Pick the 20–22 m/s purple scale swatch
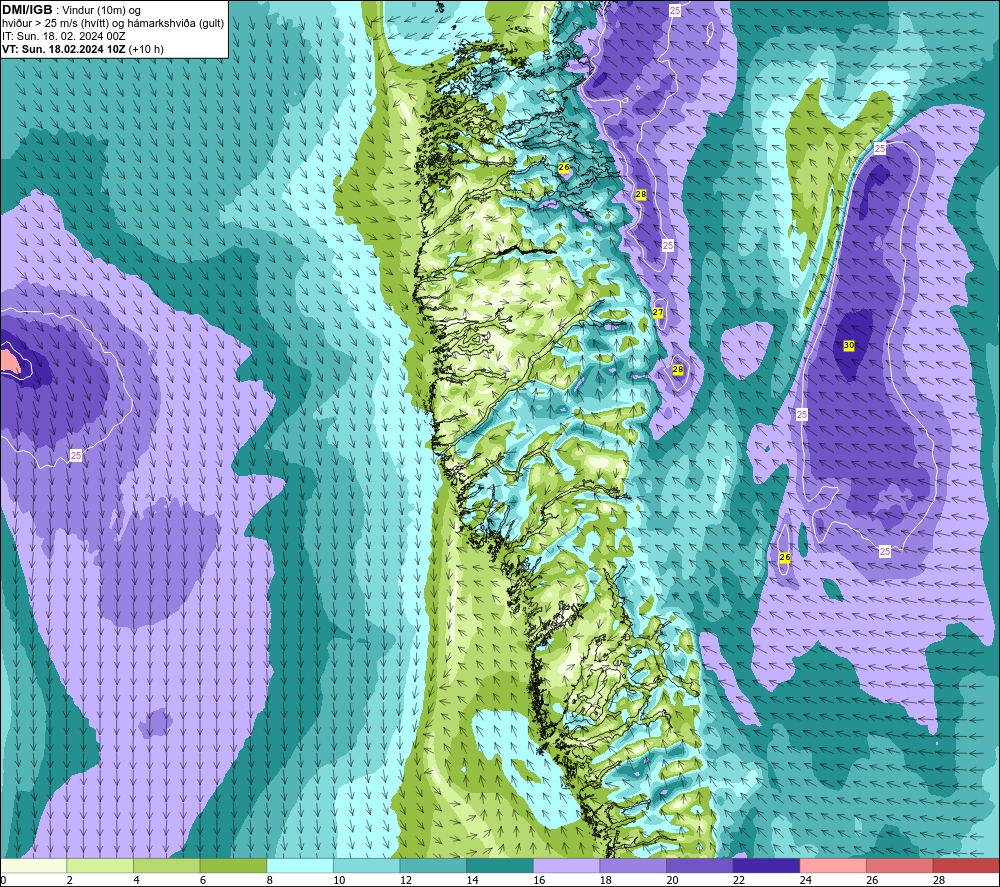1000x887 pixels. coord(700,866)
